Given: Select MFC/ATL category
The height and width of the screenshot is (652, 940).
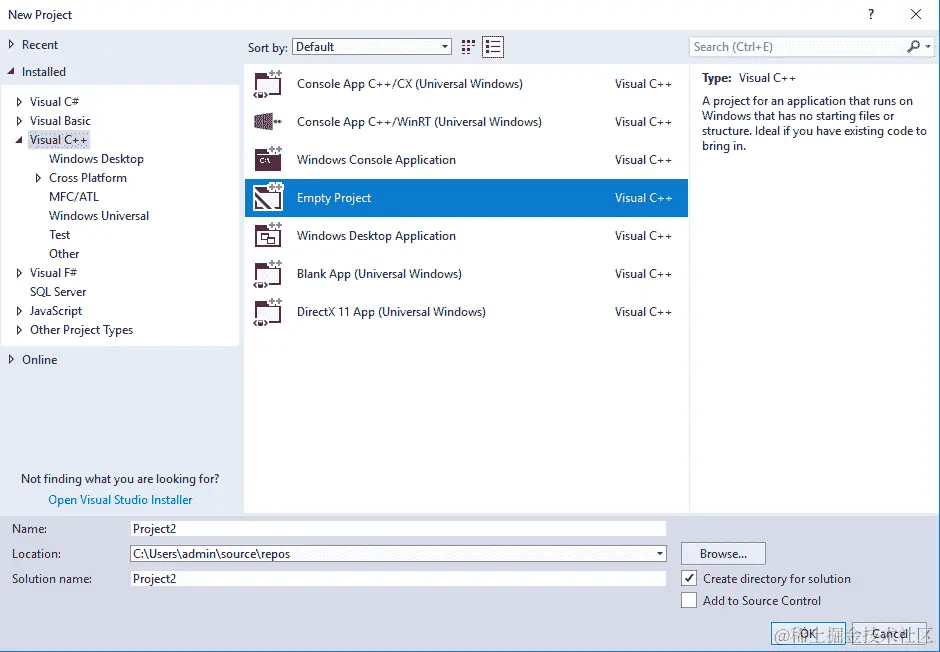Looking at the screenshot, I should [x=74, y=197].
